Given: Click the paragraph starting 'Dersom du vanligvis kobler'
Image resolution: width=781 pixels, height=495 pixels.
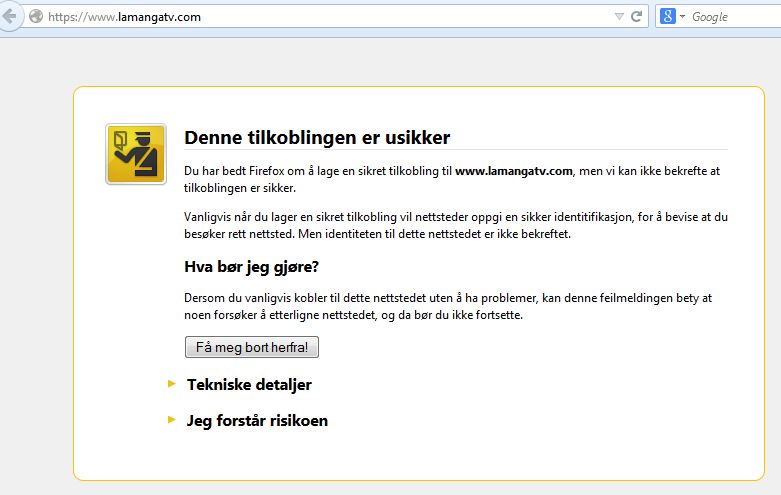Looking at the screenshot, I should [x=448, y=306].
